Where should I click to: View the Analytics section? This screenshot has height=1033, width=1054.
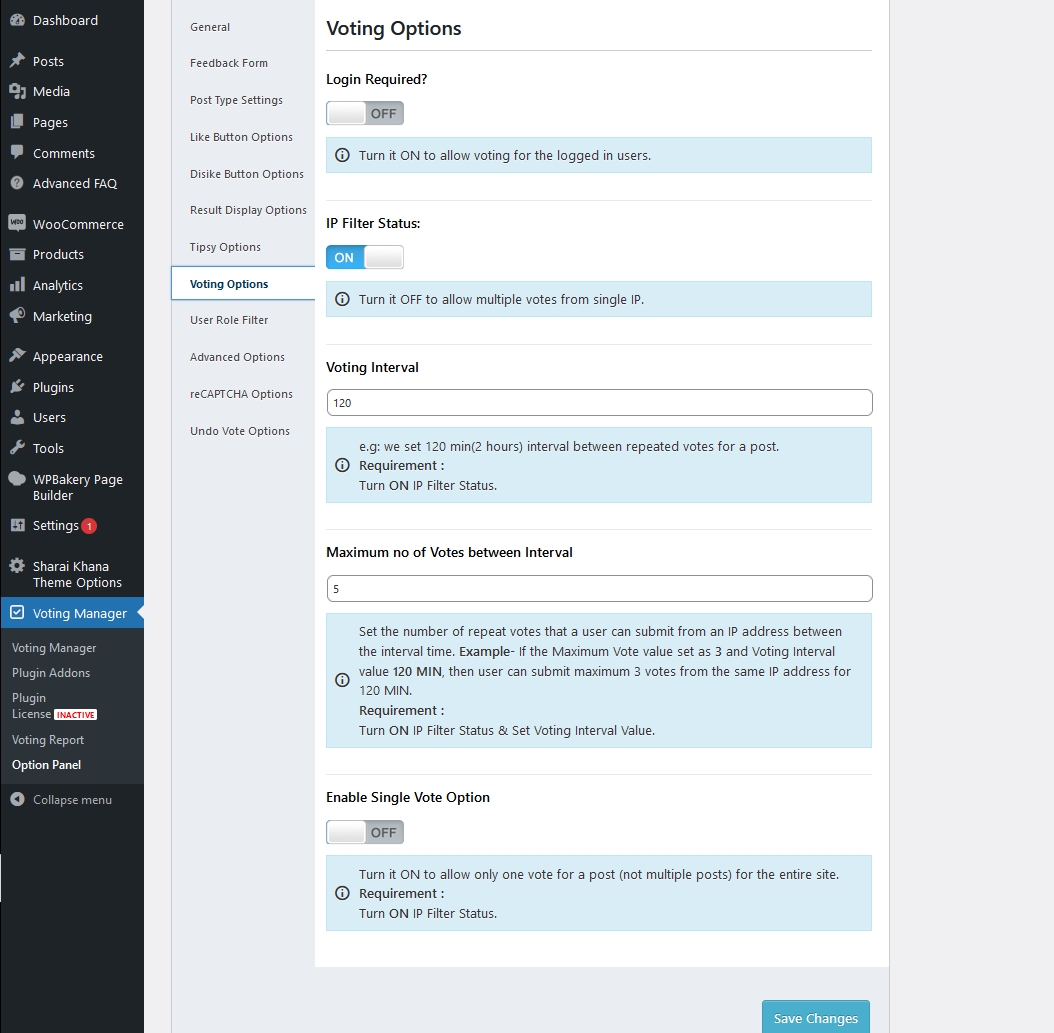[59, 285]
